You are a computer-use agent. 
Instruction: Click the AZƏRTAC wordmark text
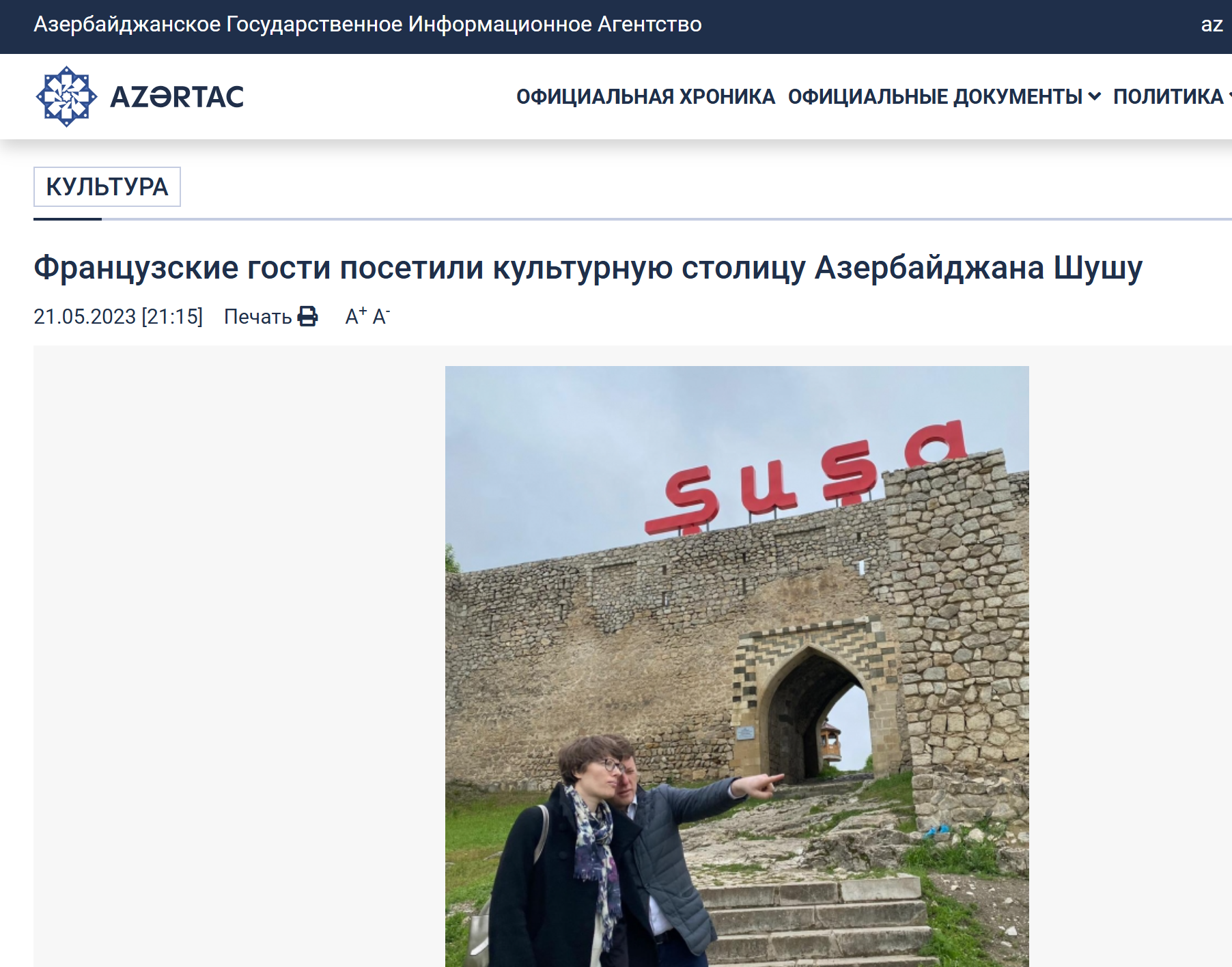click(177, 97)
